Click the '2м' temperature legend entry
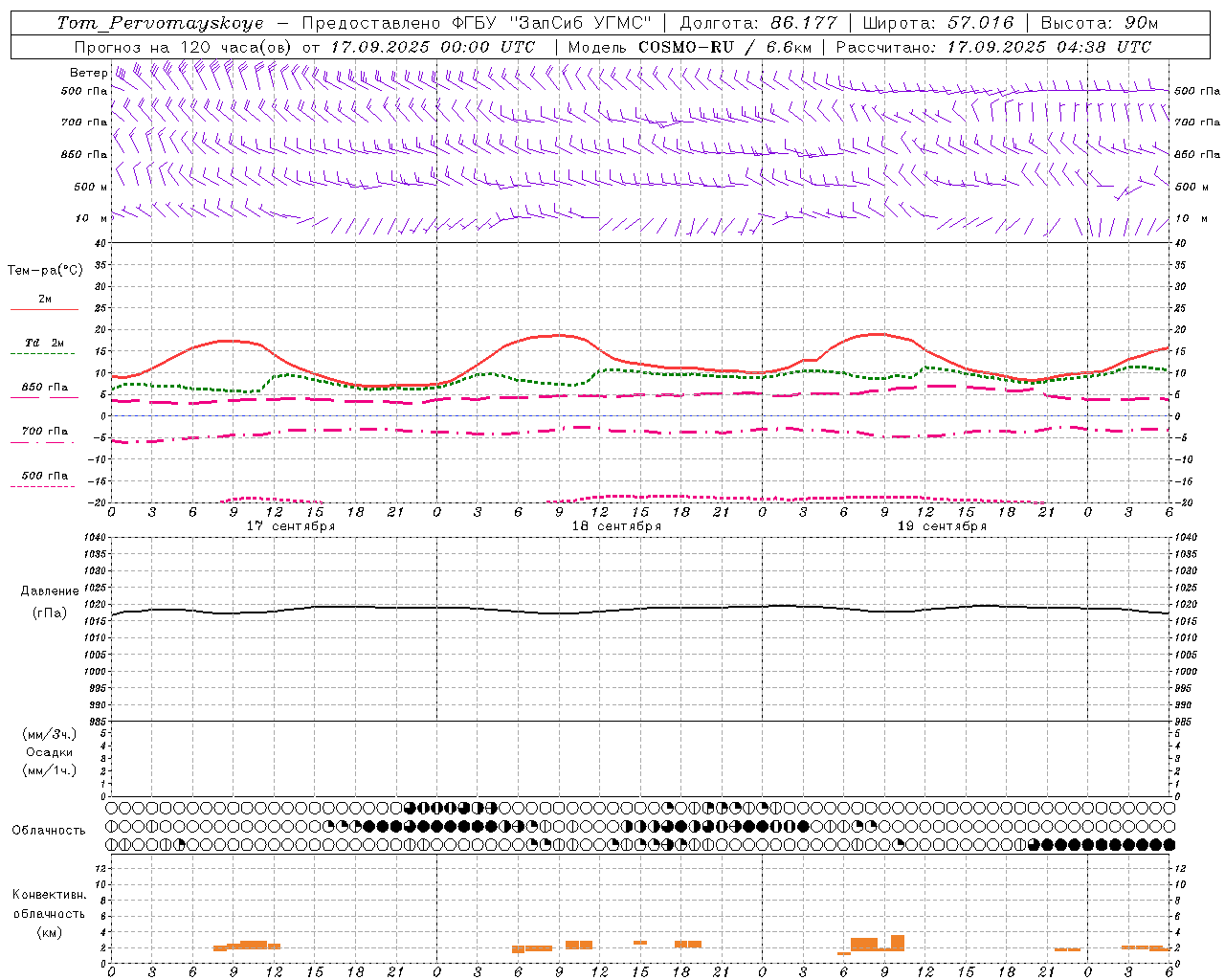The image size is (1225, 980). click(45, 299)
